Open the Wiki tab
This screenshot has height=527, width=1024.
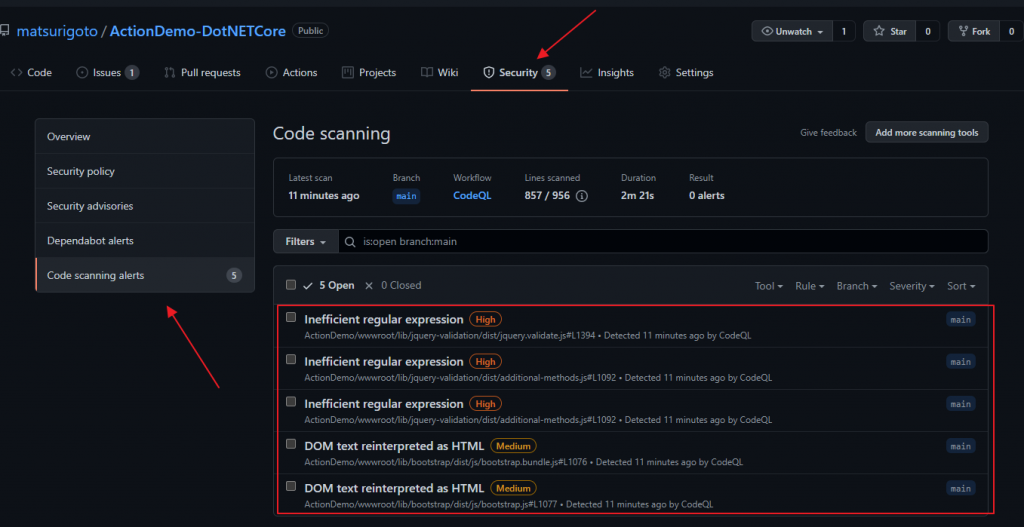click(440, 72)
